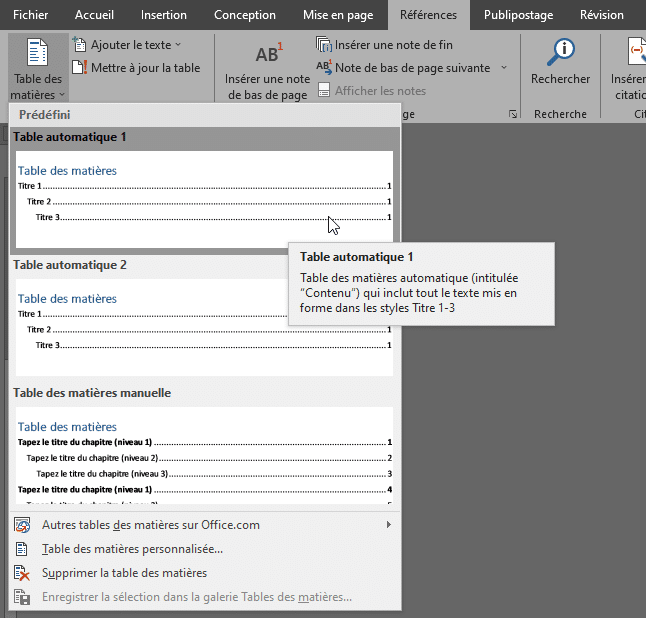Click Insérer une note de bas de page label
Image resolution: width=646 pixels, height=618 pixels.
coord(267,87)
